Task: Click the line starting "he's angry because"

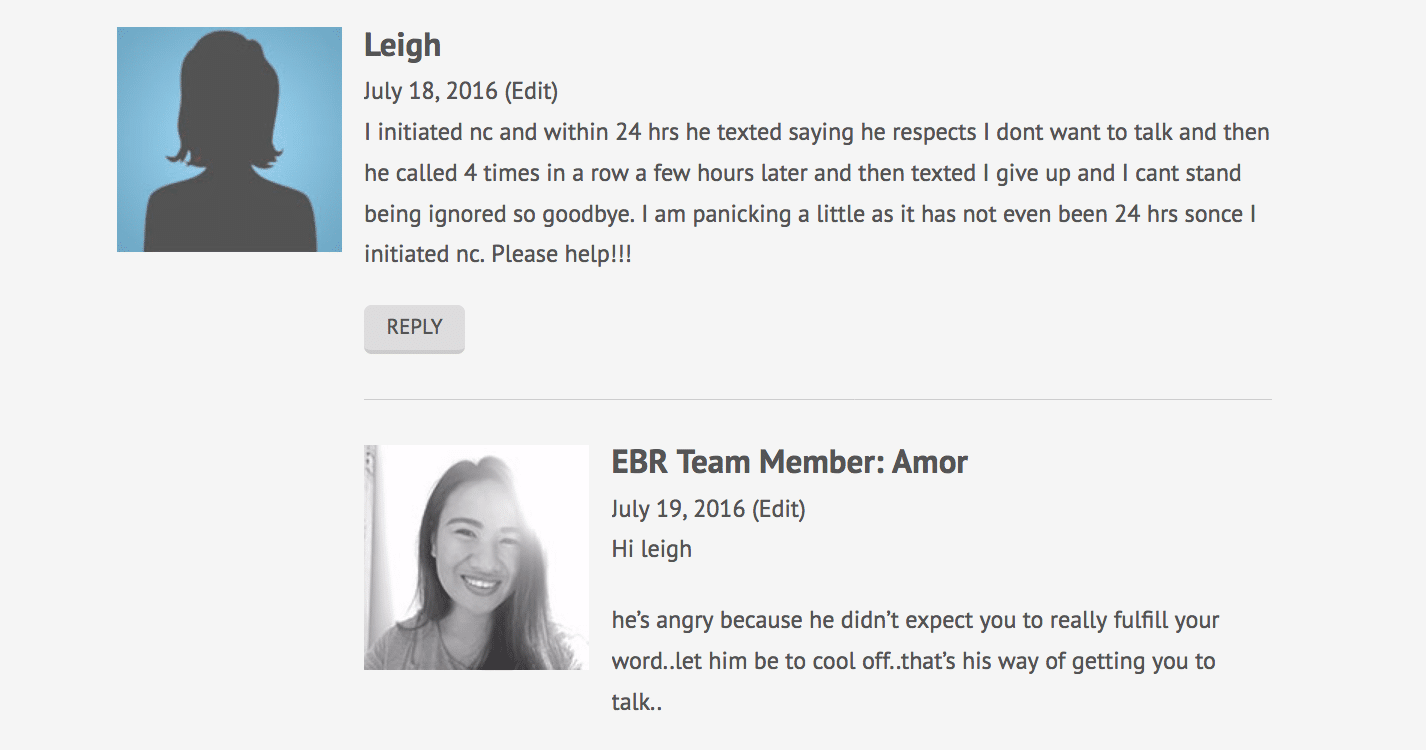Action: click(x=914, y=620)
